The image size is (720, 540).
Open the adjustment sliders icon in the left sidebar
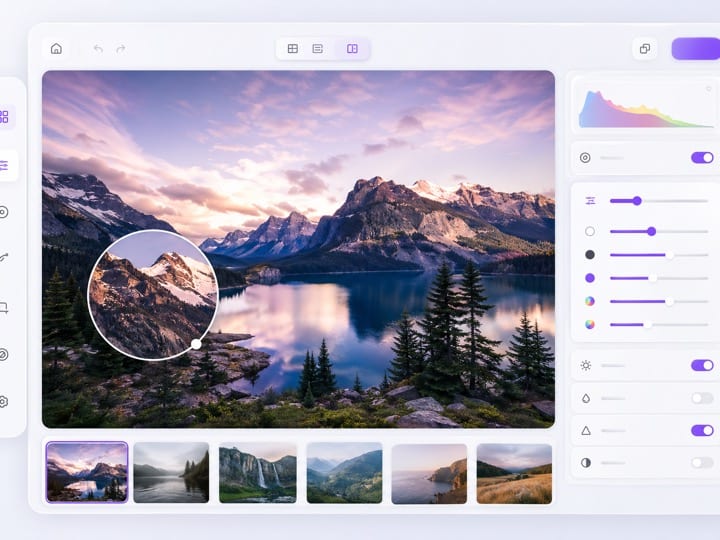(x=4, y=165)
